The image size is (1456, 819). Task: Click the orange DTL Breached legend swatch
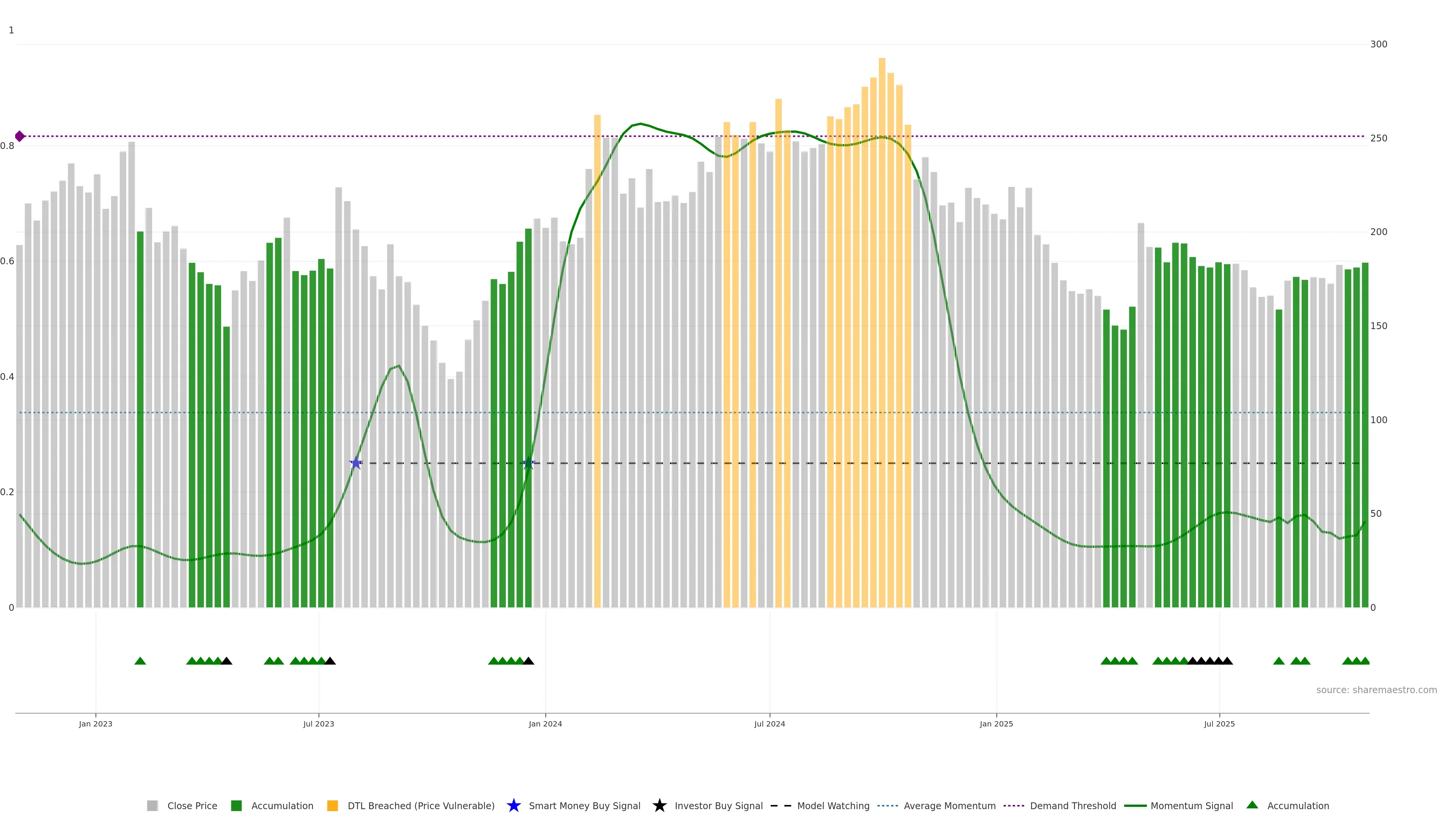(x=333, y=805)
